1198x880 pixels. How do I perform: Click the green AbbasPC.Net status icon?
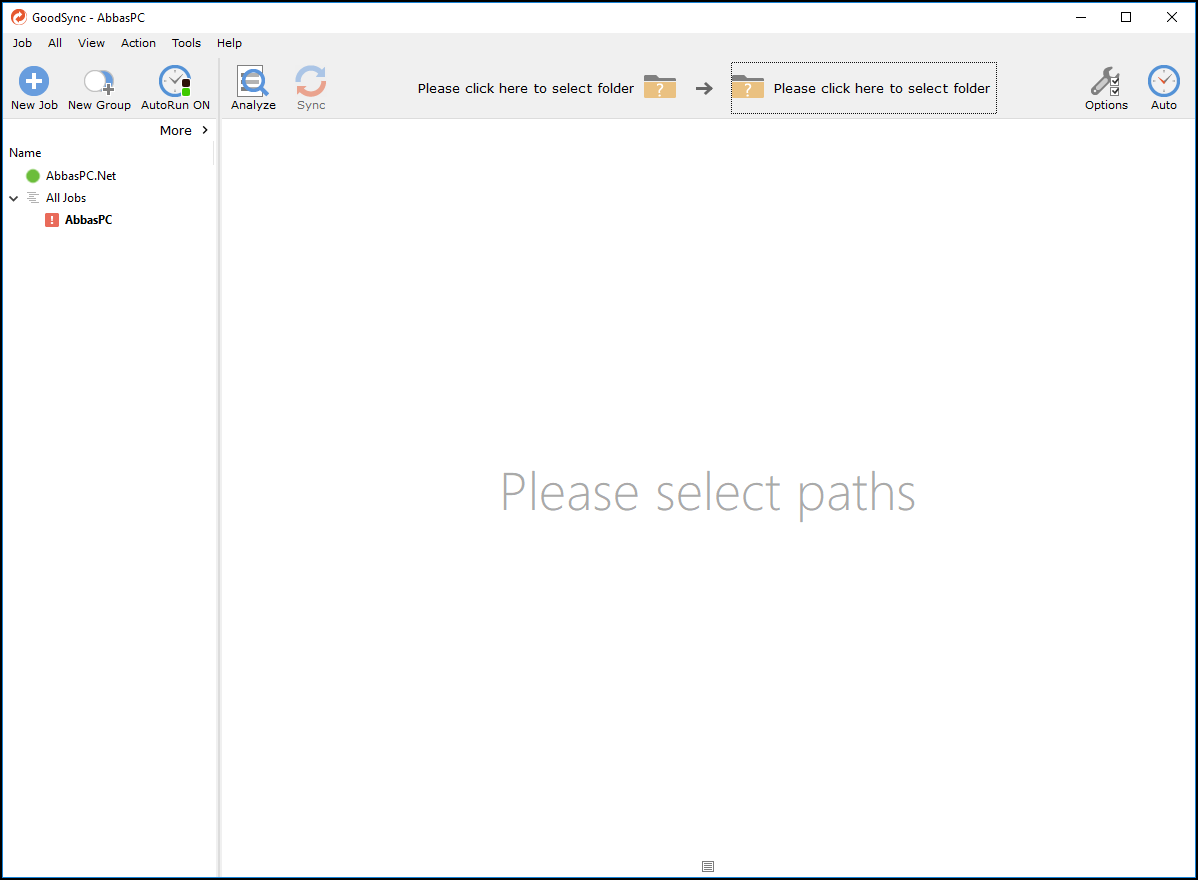pos(33,176)
